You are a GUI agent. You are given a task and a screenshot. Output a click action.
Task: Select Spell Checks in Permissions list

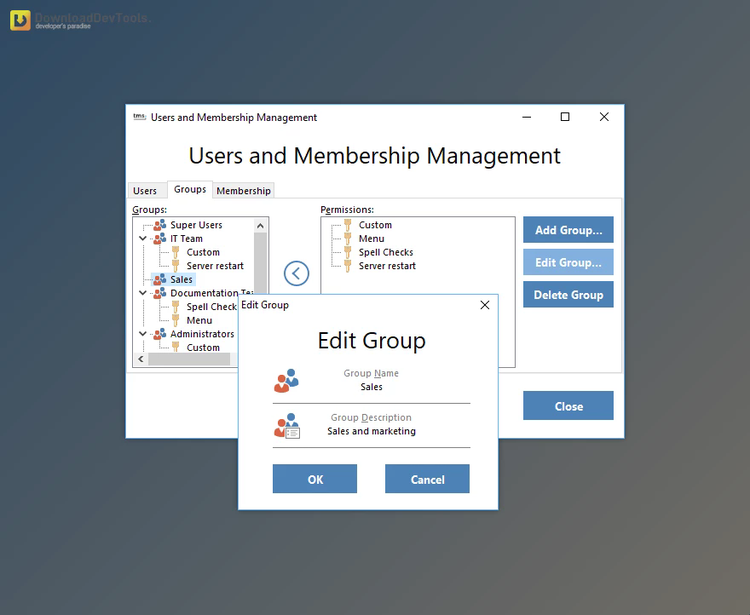tap(386, 252)
